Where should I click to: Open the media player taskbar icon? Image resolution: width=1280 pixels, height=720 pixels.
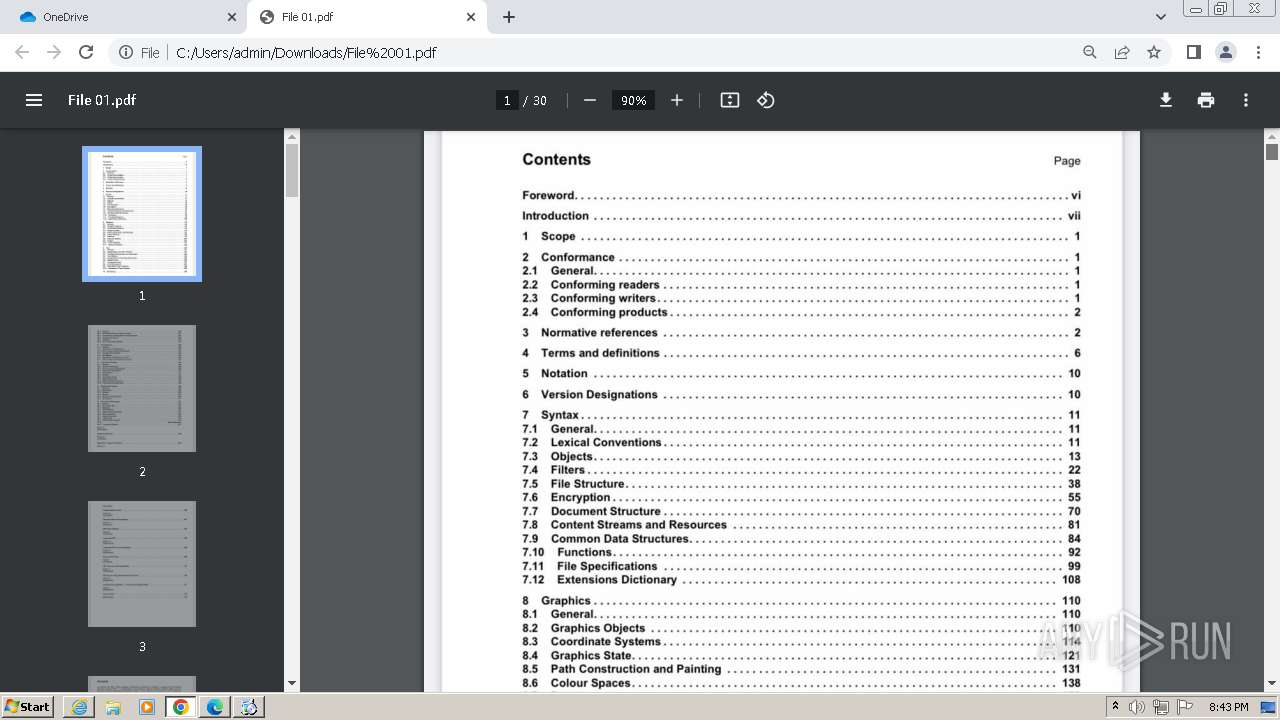click(x=147, y=707)
